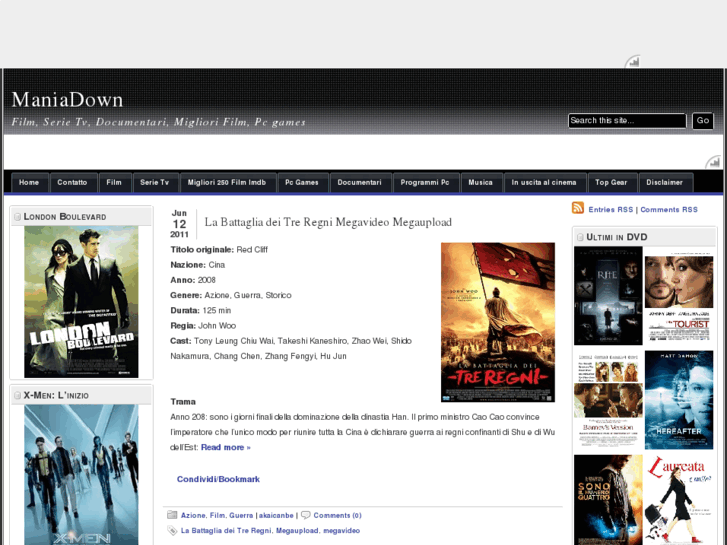The height and width of the screenshot is (545, 727).
Task: Collapse the London Boulevard widget toggle
Action: click(x=17, y=217)
